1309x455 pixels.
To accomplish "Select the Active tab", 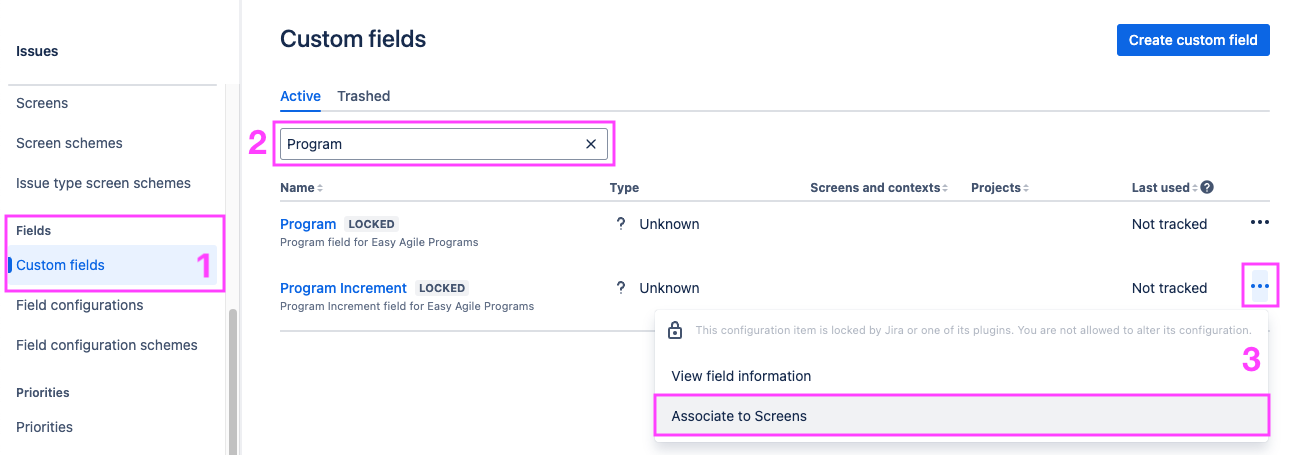I will click(x=300, y=96).
